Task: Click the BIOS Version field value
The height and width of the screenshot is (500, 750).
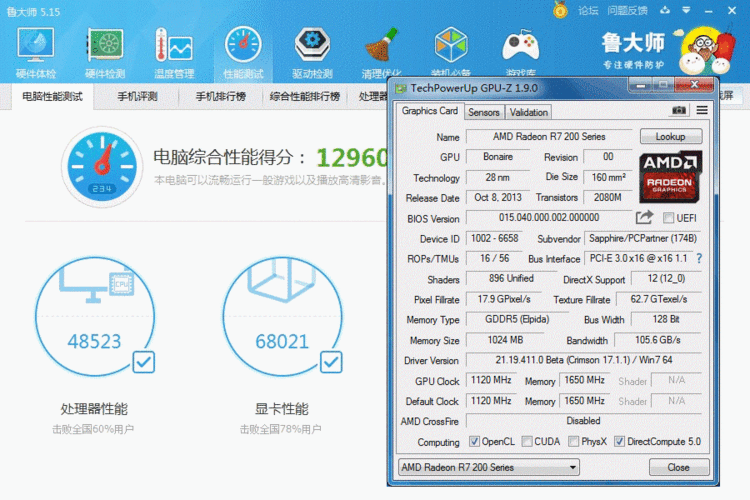Action: (549, 218)
